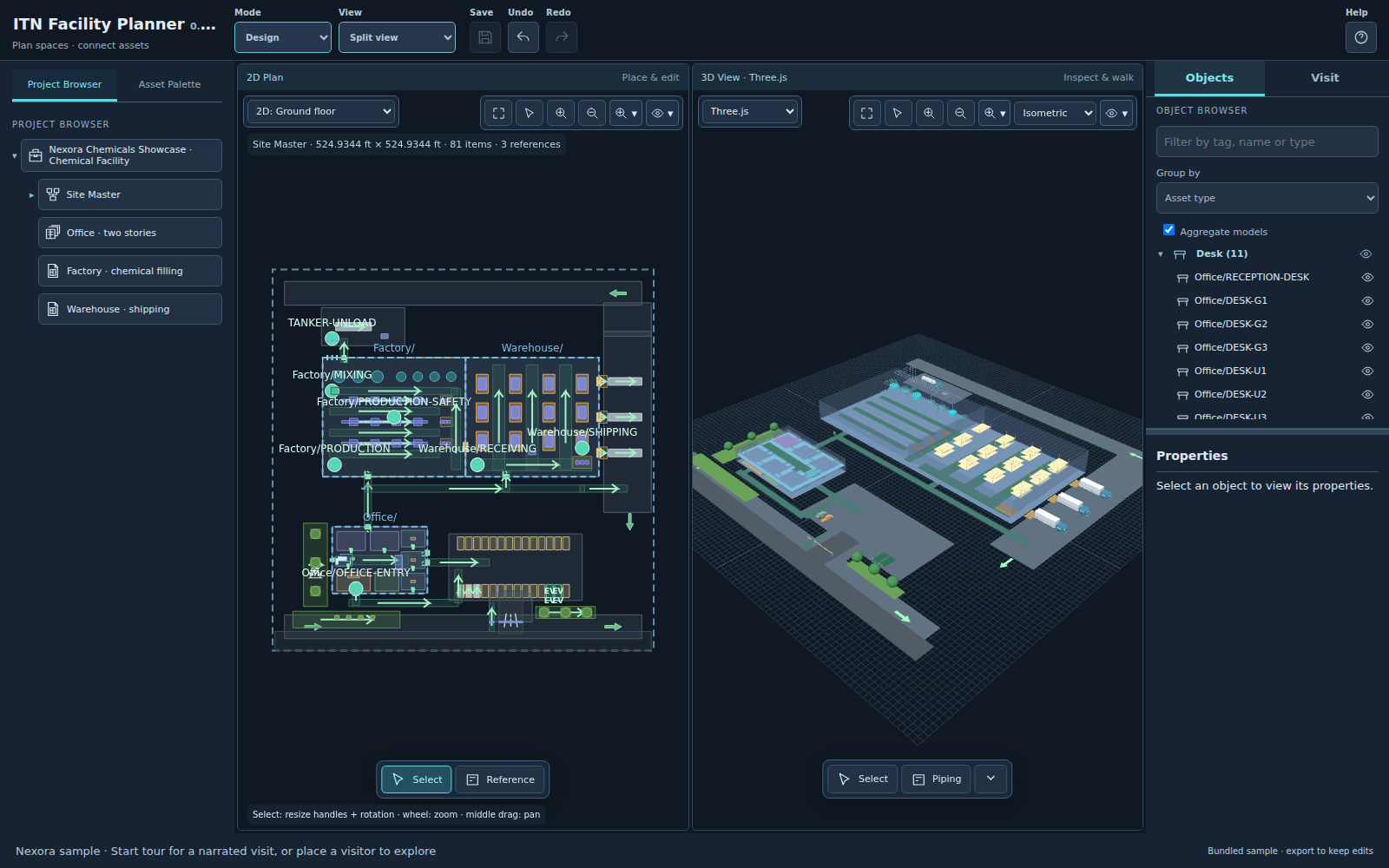Open visibility options in 3D View toolbar

click(1116, 113)
